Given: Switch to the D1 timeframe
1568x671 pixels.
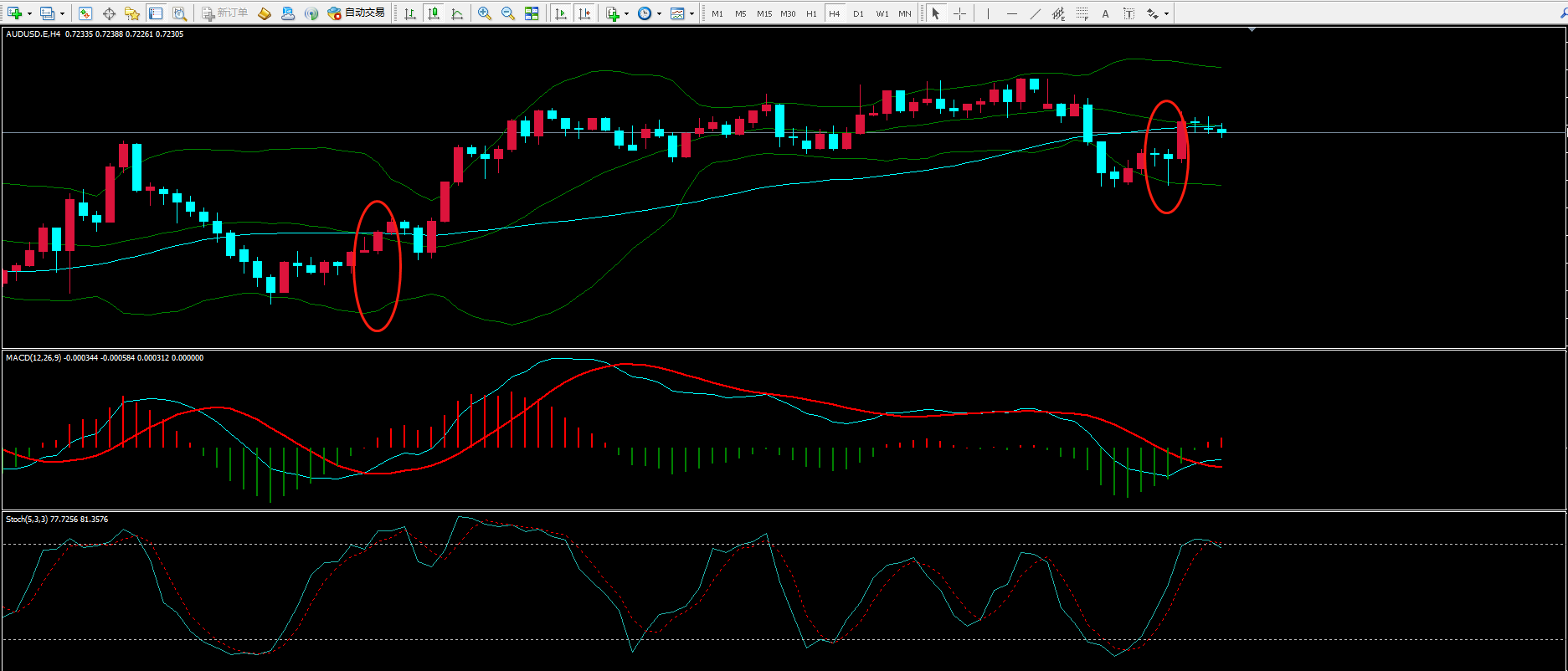Looking at the screenshot, I should (x=858, y=13).
